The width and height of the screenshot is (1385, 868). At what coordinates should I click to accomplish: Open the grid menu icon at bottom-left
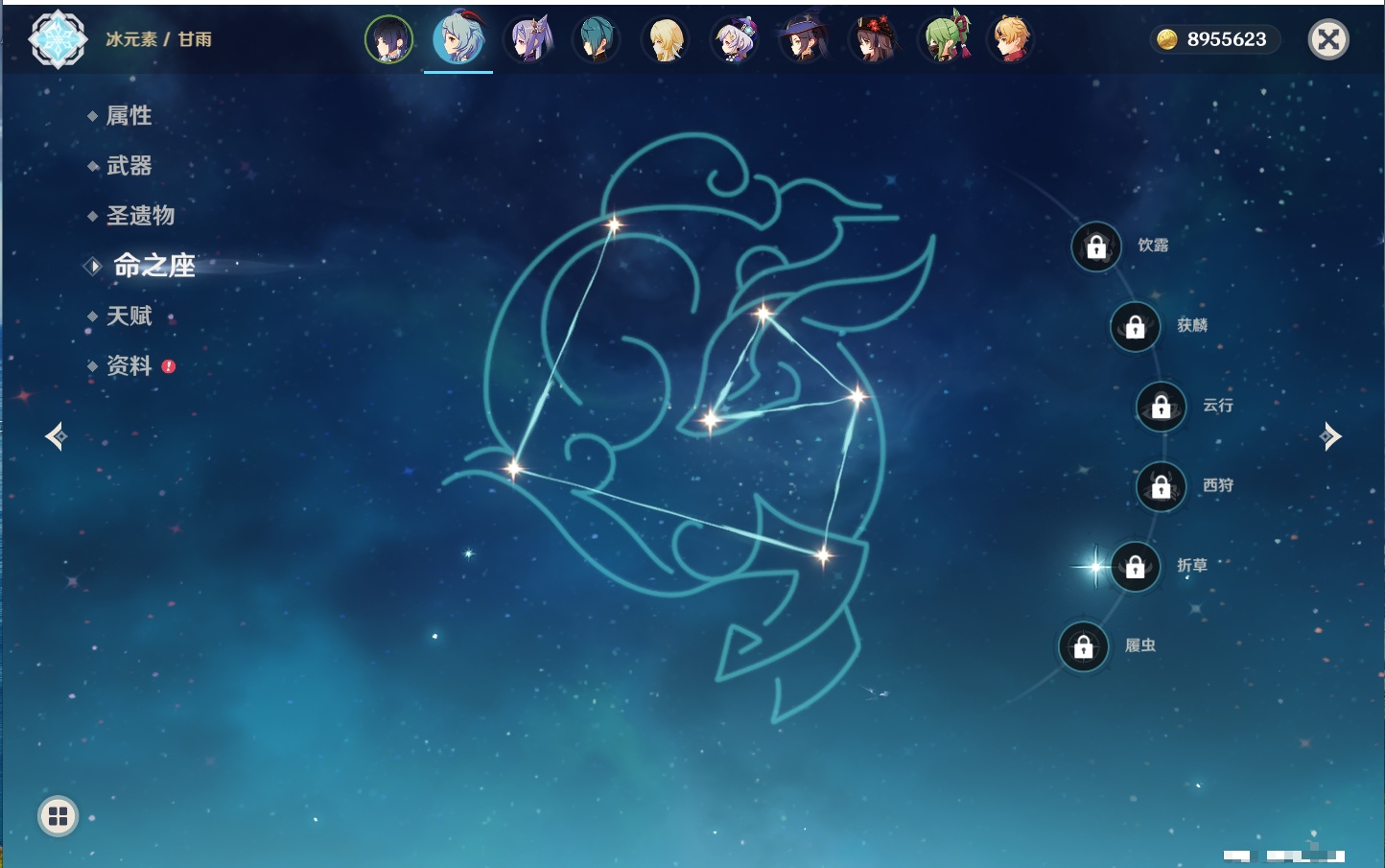click(x=58, y=816)
